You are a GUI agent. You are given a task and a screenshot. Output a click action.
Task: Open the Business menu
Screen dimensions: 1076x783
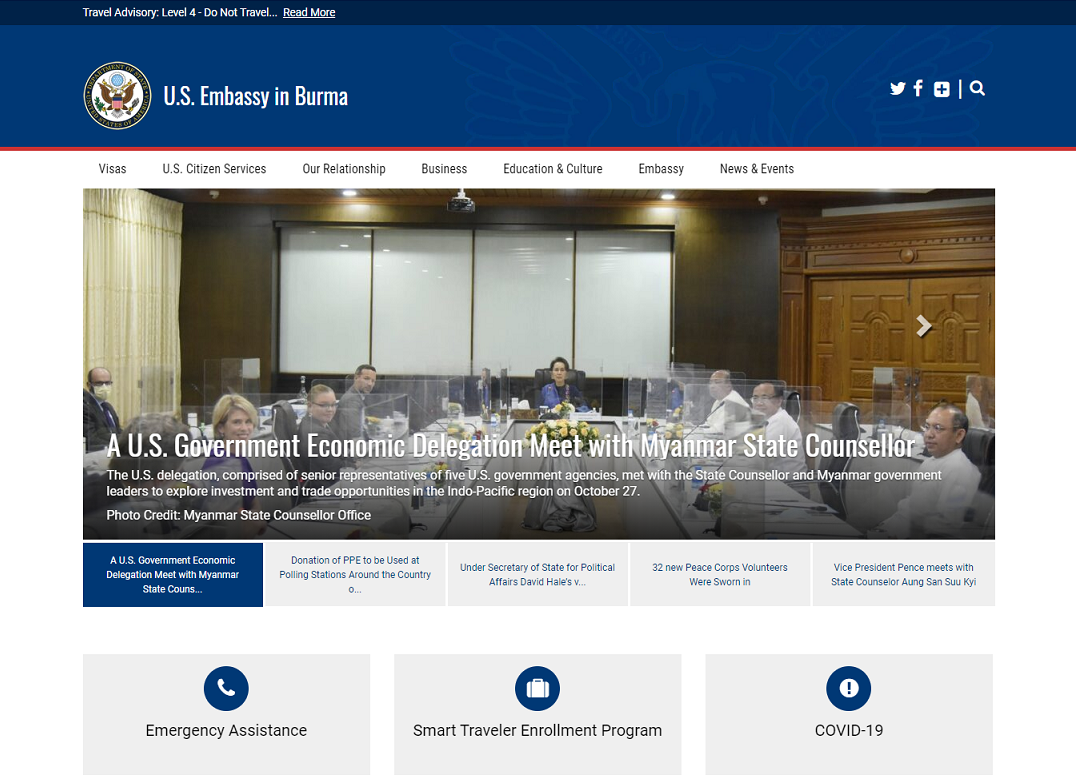(444, 169)
